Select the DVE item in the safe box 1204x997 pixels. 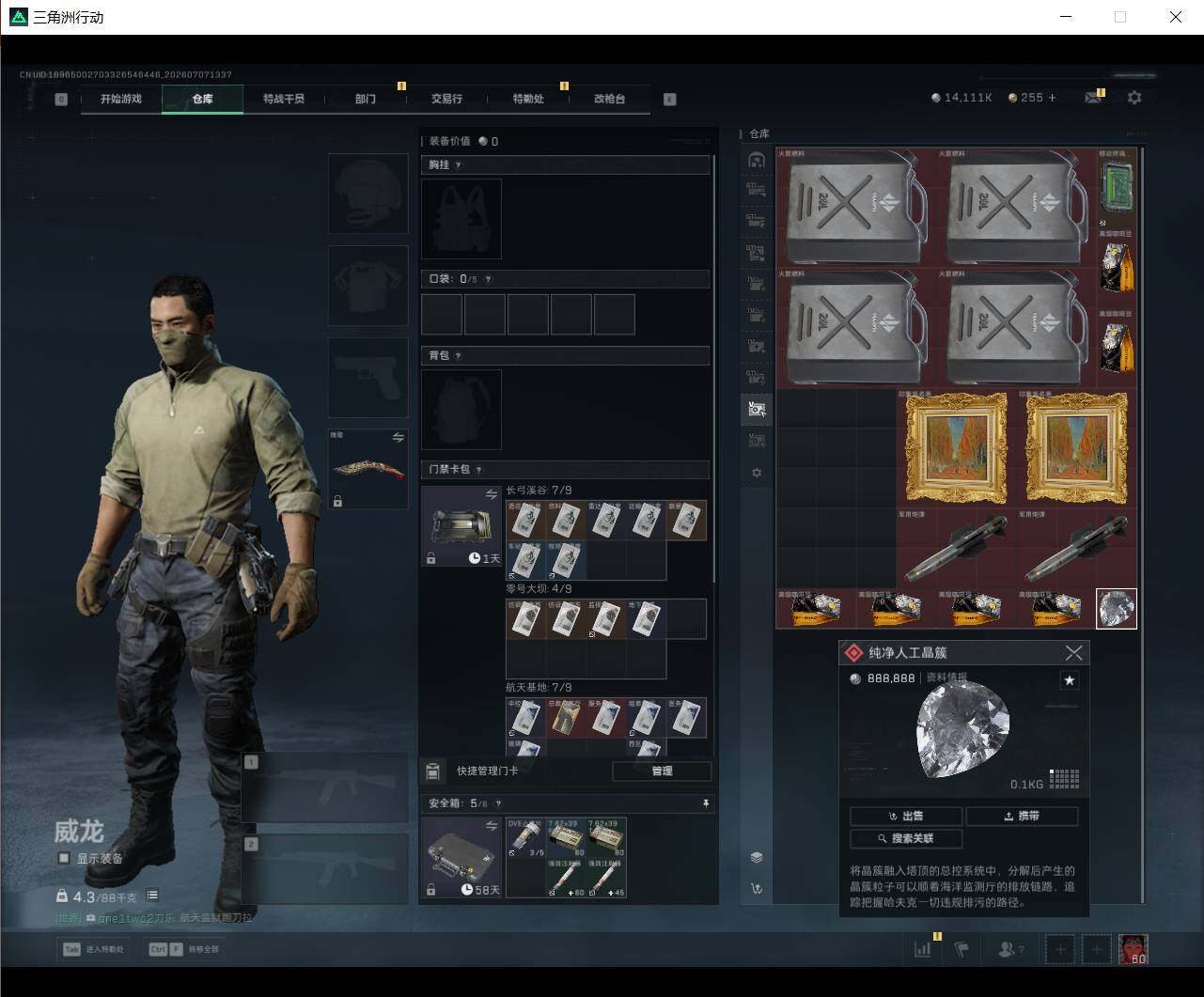pyautogui.click(x=525, y=838)
